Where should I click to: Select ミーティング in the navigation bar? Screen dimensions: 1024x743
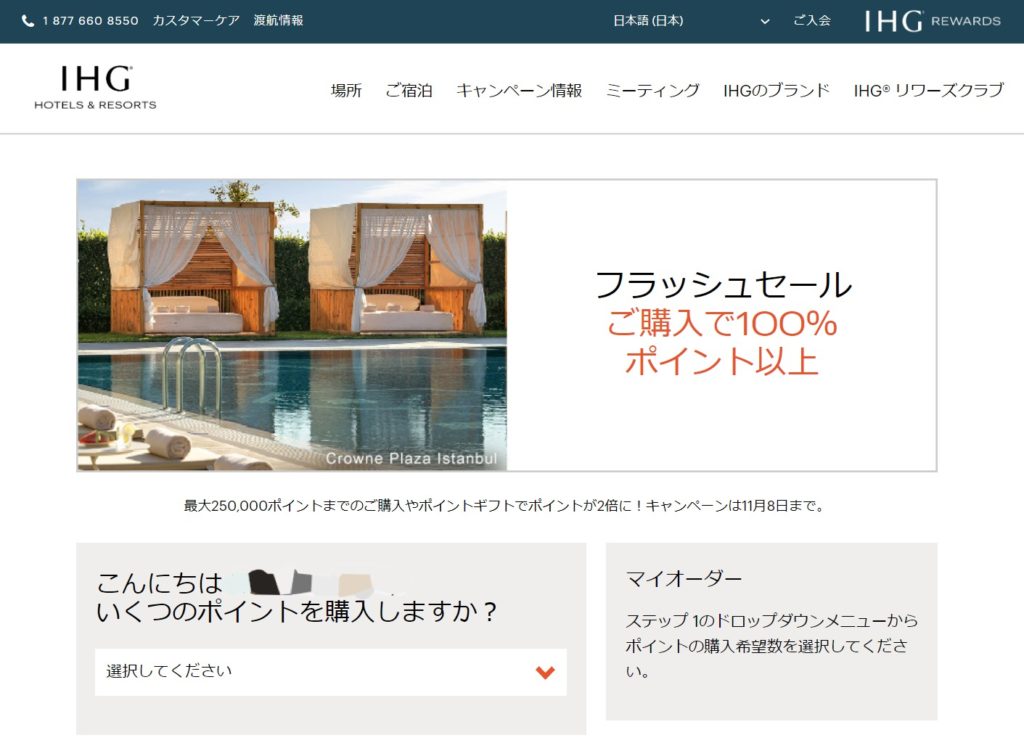click(652, 90)
